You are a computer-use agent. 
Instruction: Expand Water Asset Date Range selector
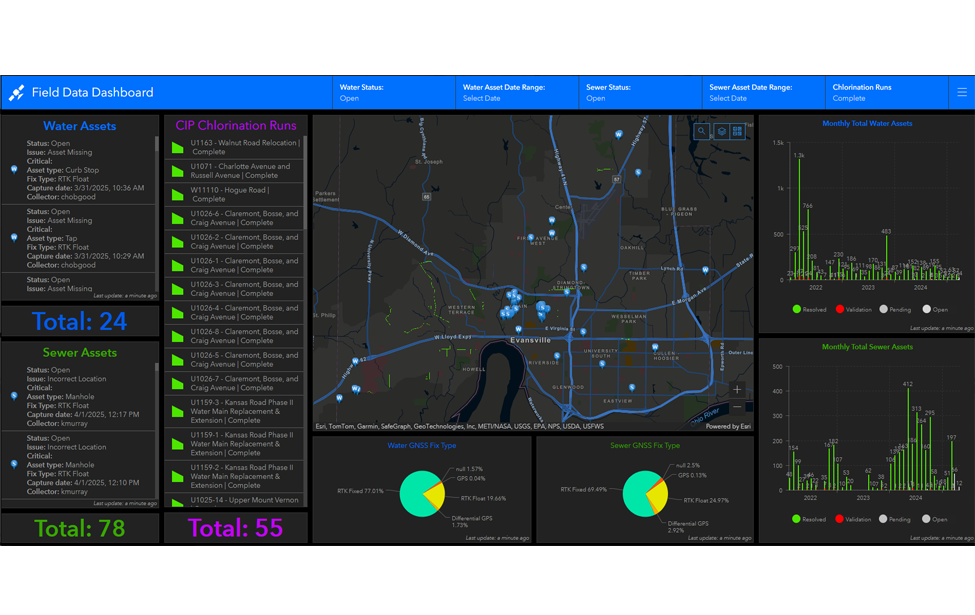517,93
